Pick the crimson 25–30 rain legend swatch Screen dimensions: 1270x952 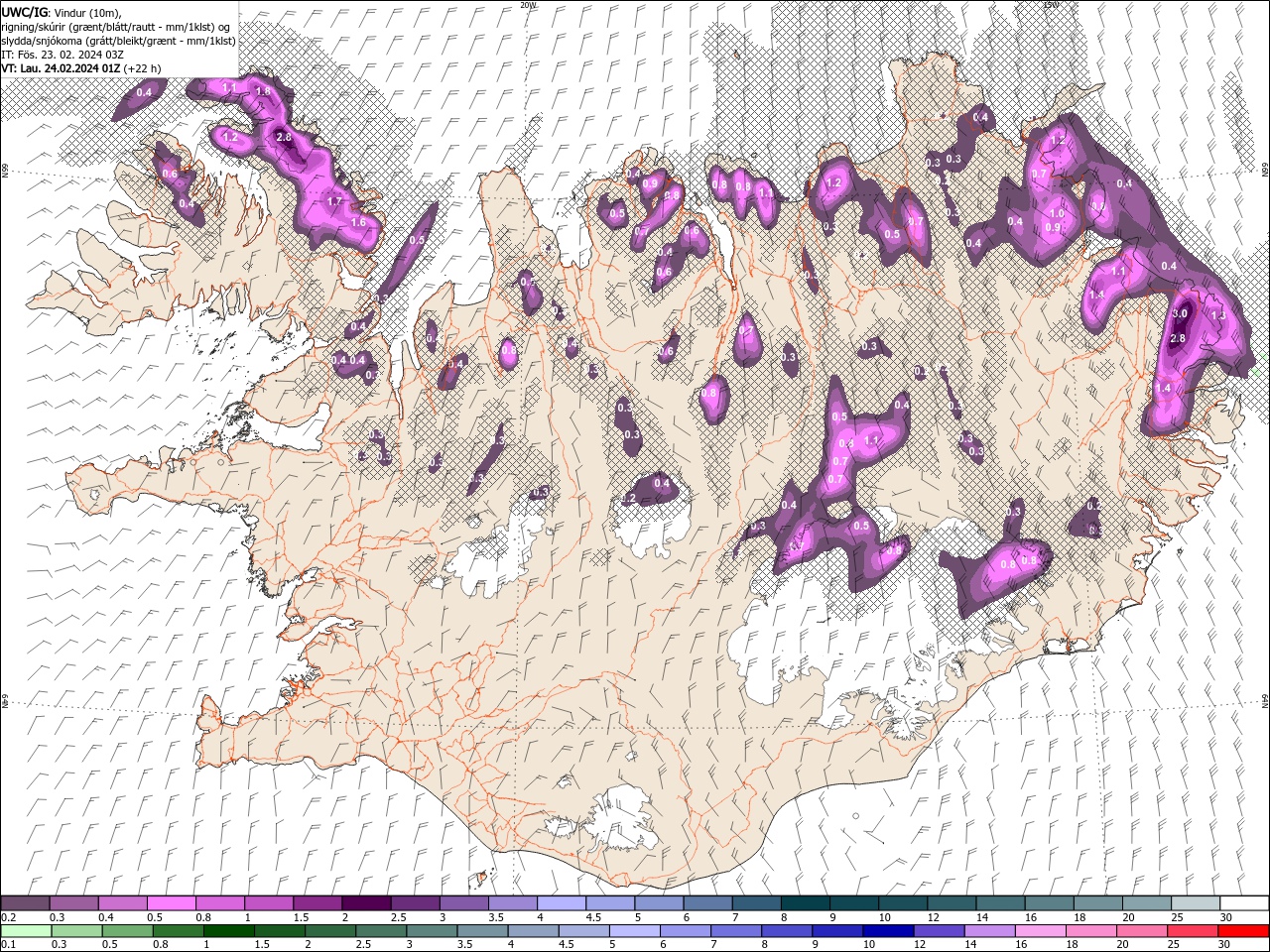pos(1192,931)
